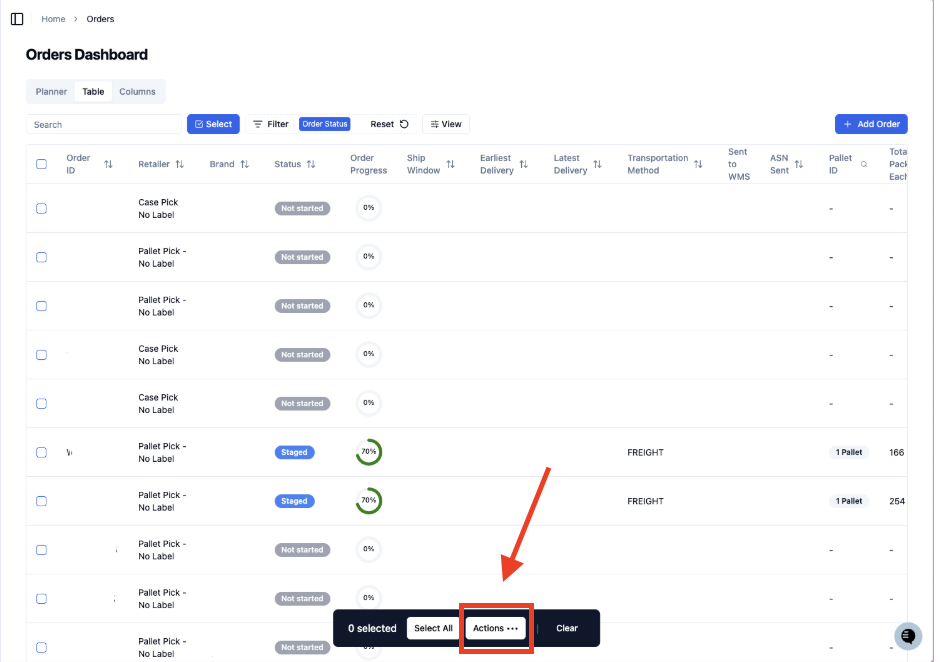Click the 1 Pallet badge in 254 row

(x=849, y=501)
